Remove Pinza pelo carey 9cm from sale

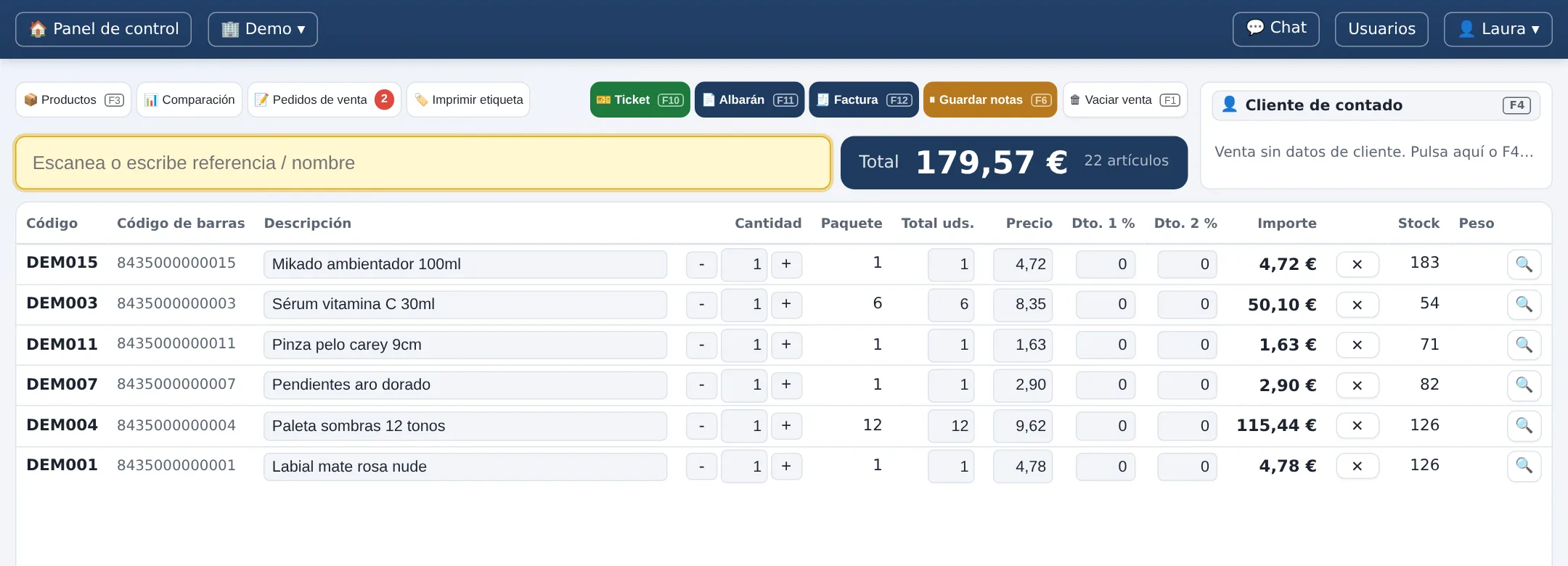1357,345
